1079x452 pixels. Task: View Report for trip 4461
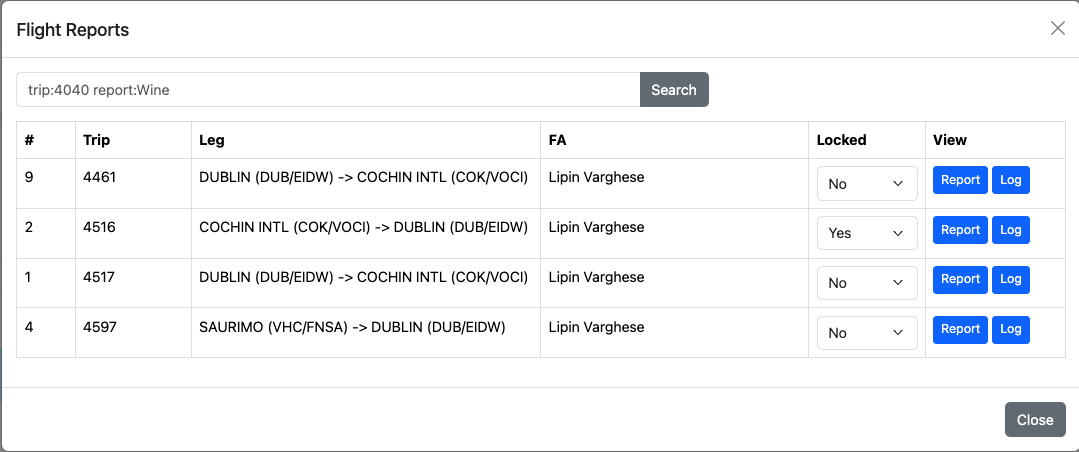coord(960,180)
